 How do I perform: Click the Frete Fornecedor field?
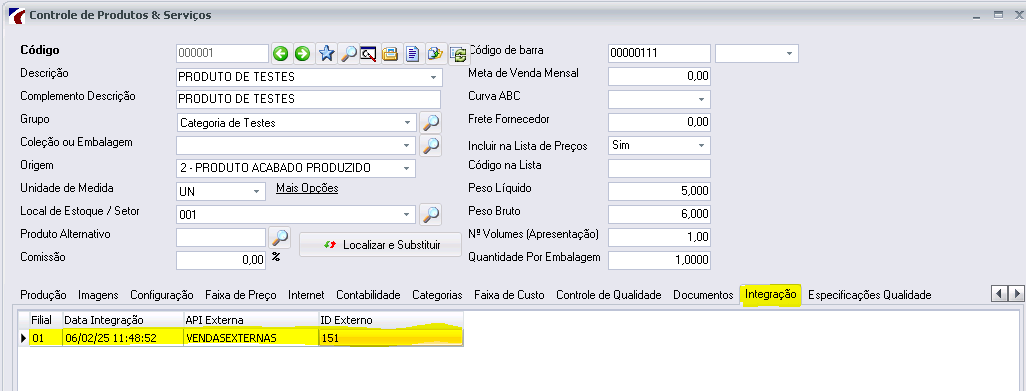[659, 122]
